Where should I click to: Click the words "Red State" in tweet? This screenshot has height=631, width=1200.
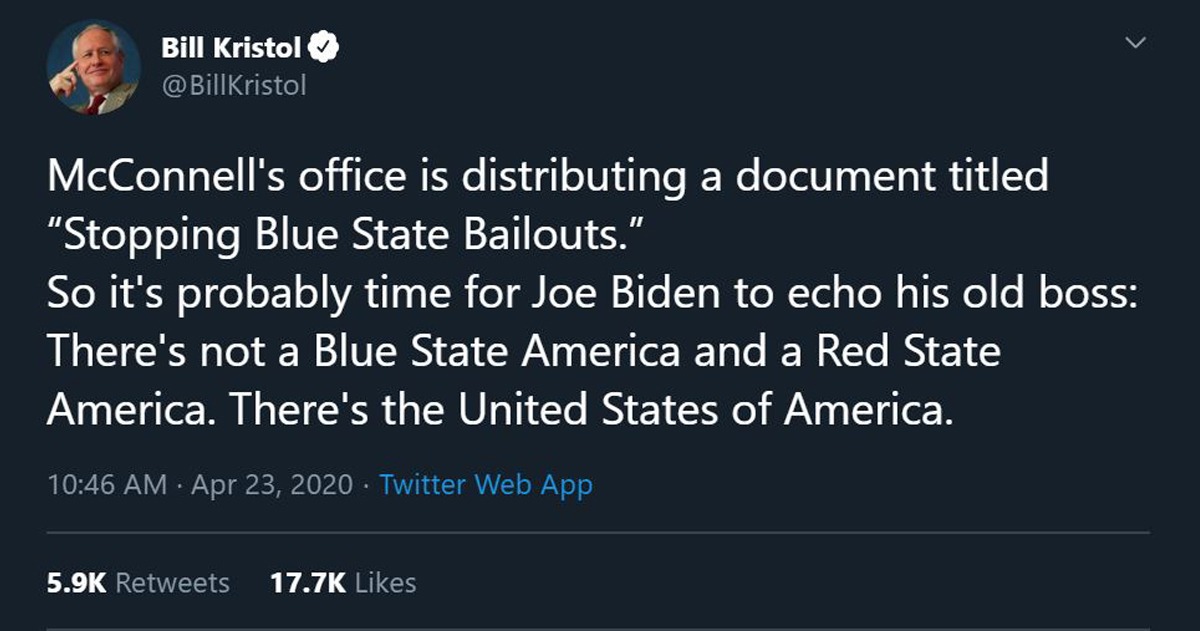pos(908,352)
